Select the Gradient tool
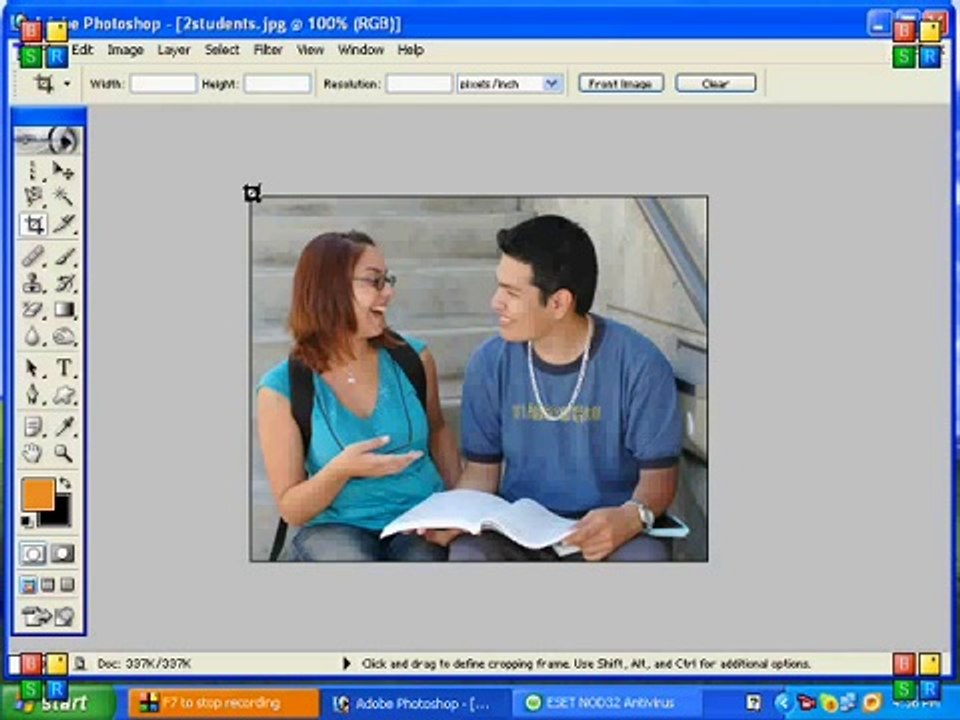Viewport: 960px width, 720px height. pyautogui.click(x=63, y=309)
